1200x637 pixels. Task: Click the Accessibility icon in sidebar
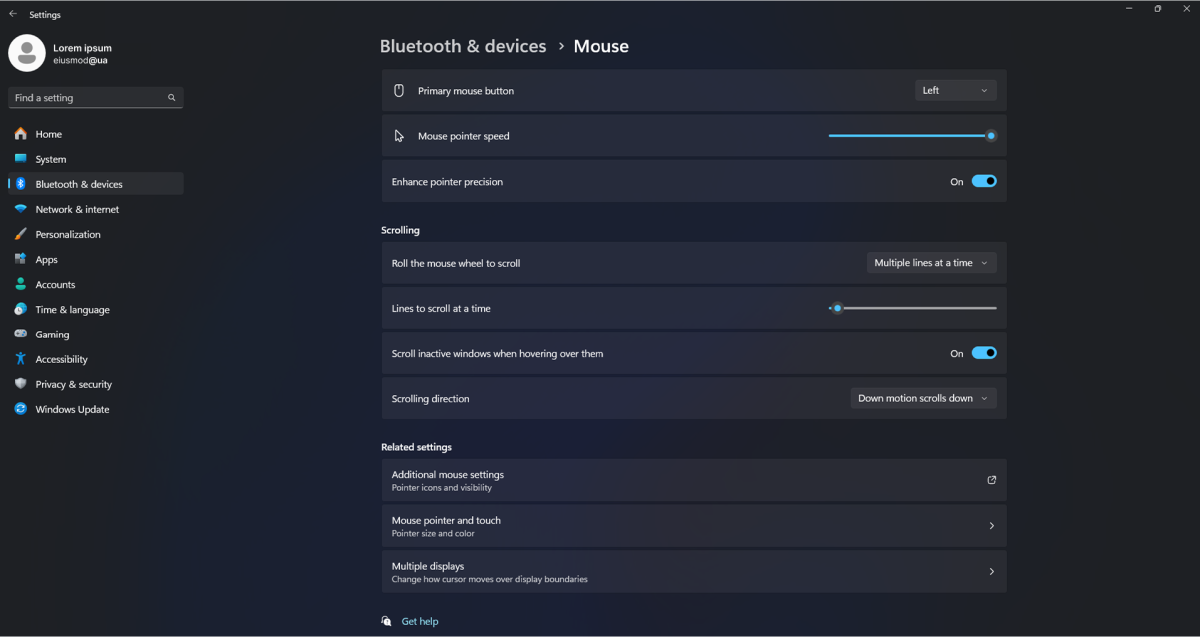click(21, 359)
